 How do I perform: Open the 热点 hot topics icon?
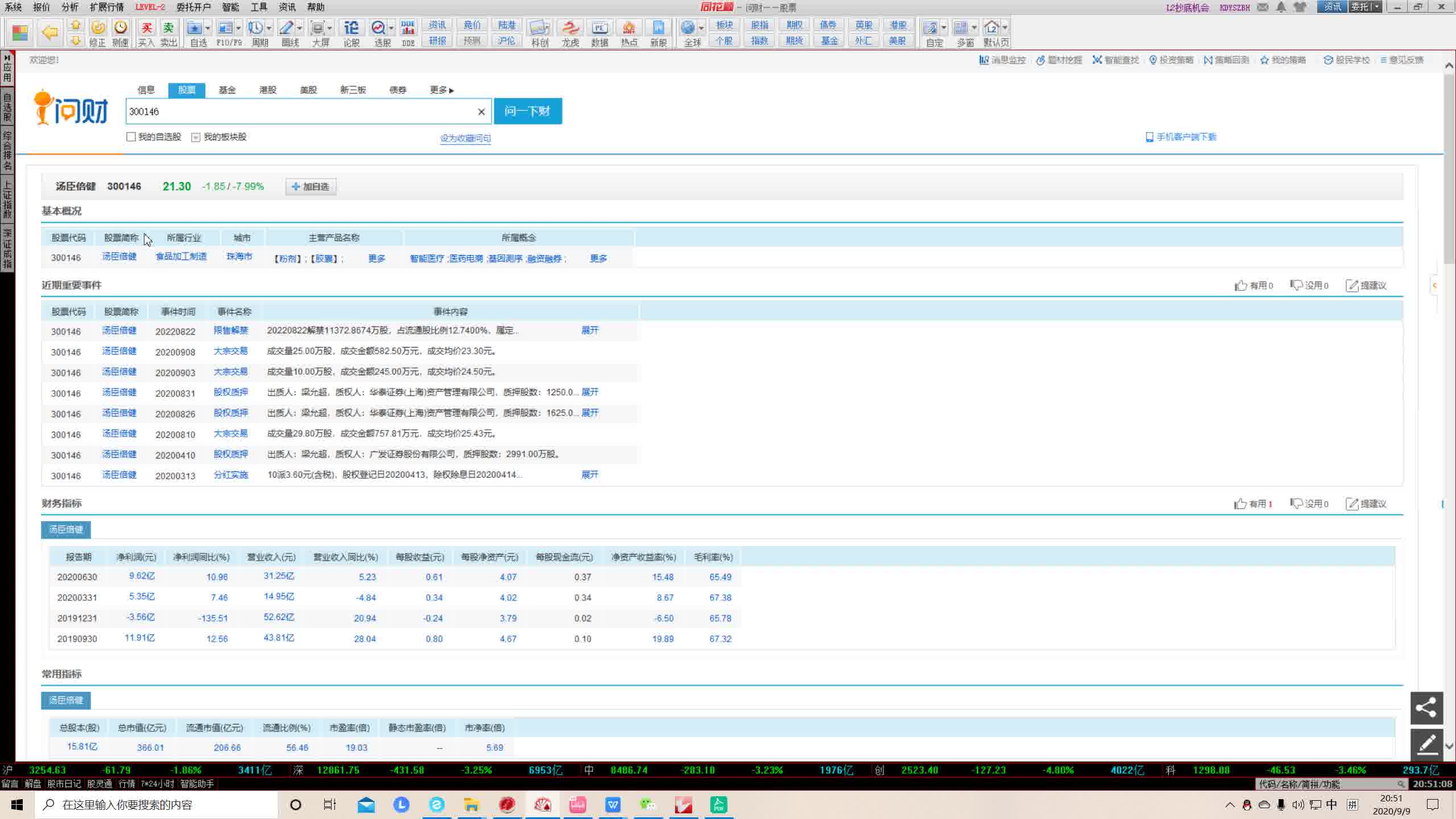pos(629,33)
